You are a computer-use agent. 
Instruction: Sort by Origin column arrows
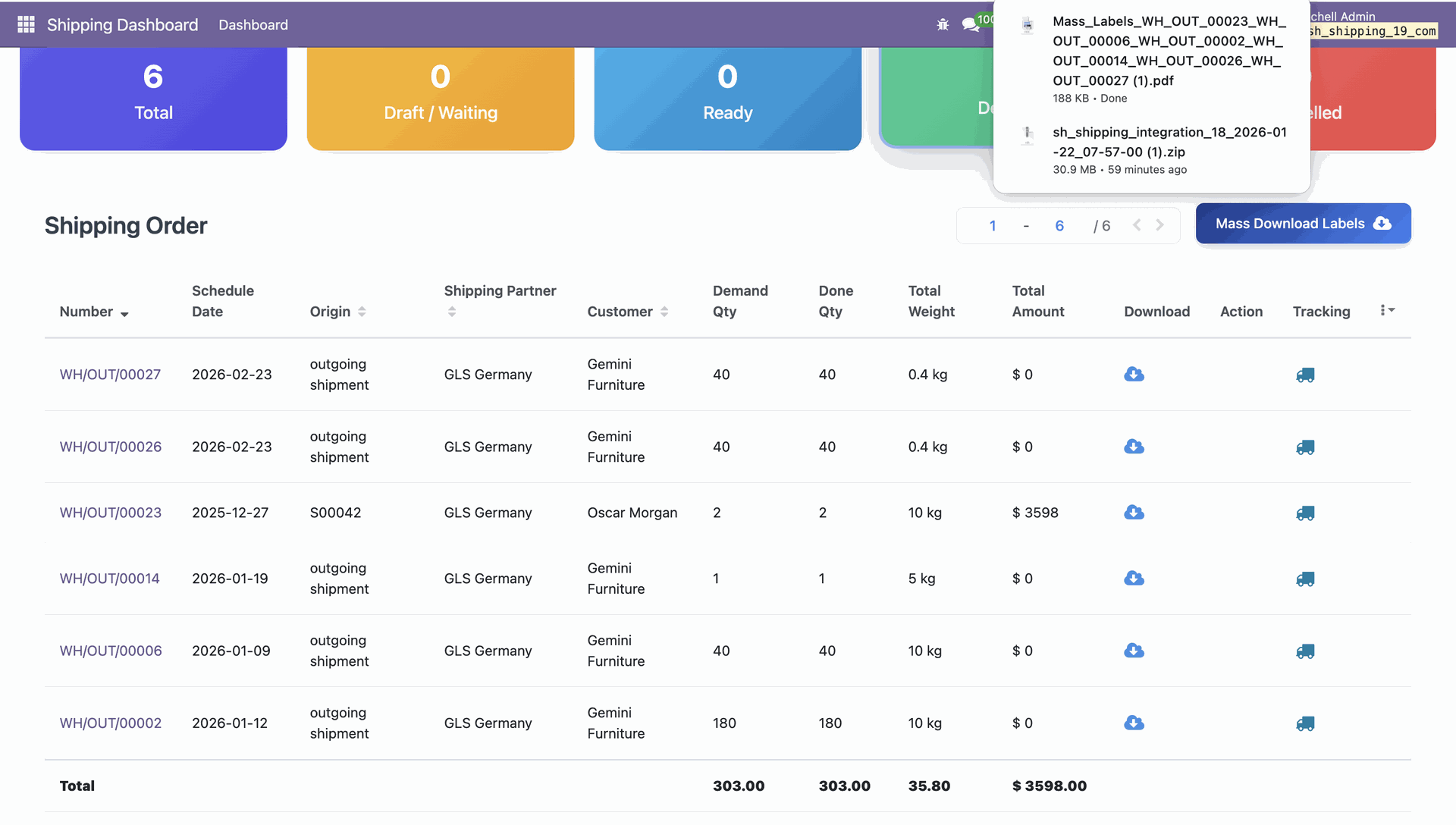pyautogui.click(x=362, y=312)
